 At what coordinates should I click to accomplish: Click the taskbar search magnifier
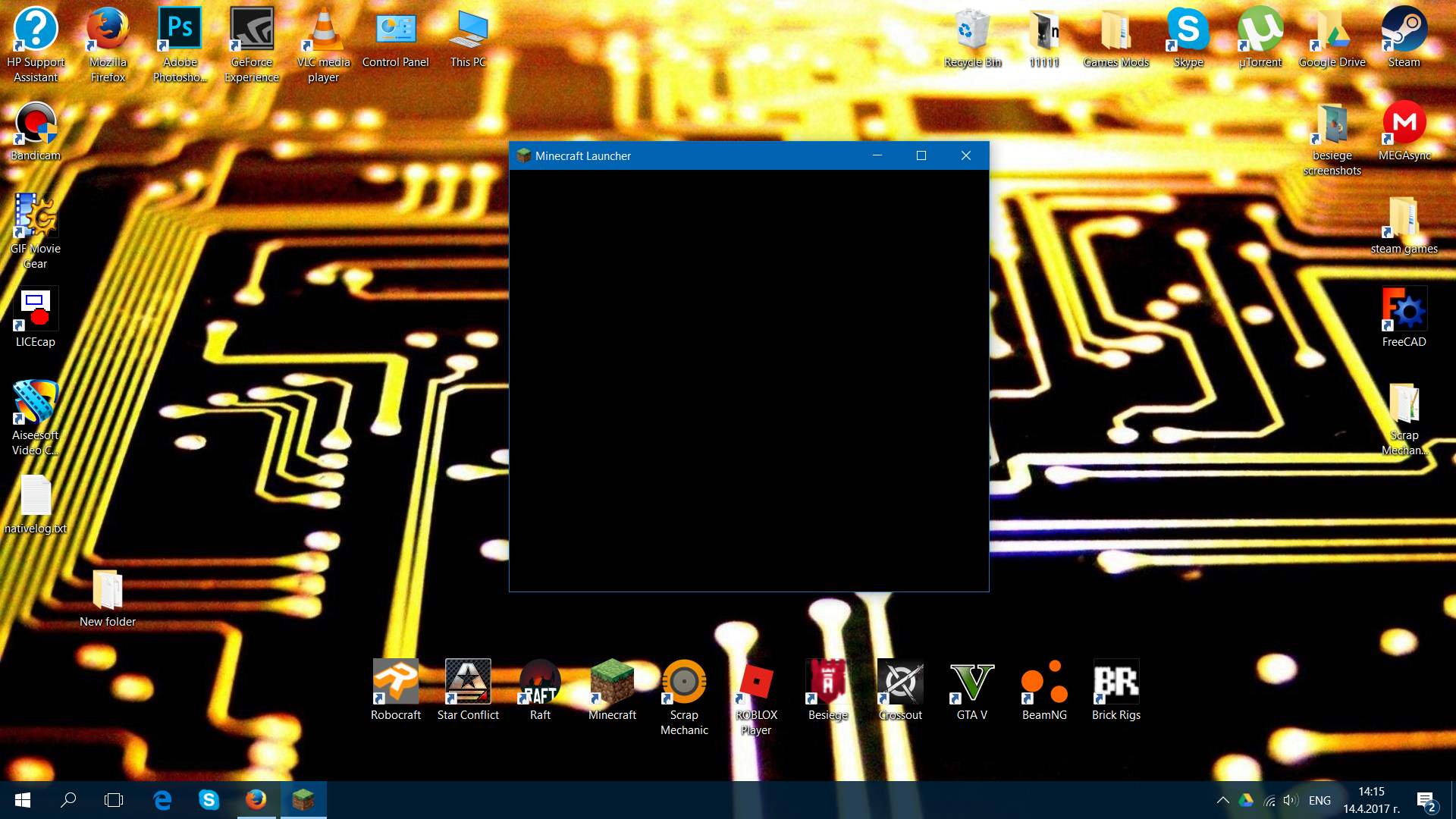pos(68,800)
